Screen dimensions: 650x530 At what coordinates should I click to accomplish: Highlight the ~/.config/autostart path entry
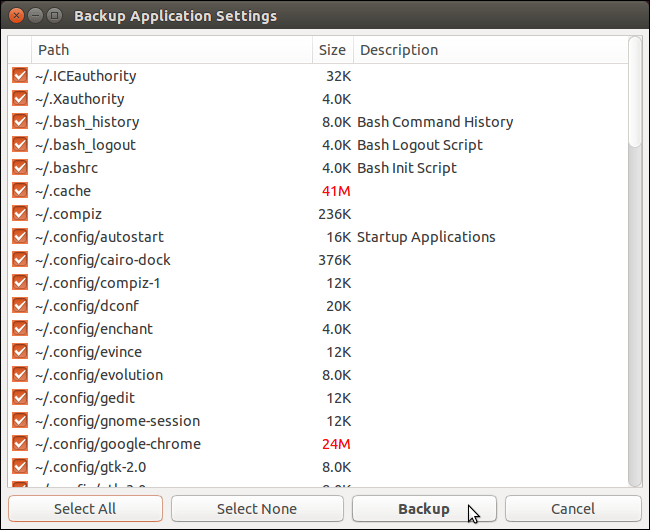98,237
